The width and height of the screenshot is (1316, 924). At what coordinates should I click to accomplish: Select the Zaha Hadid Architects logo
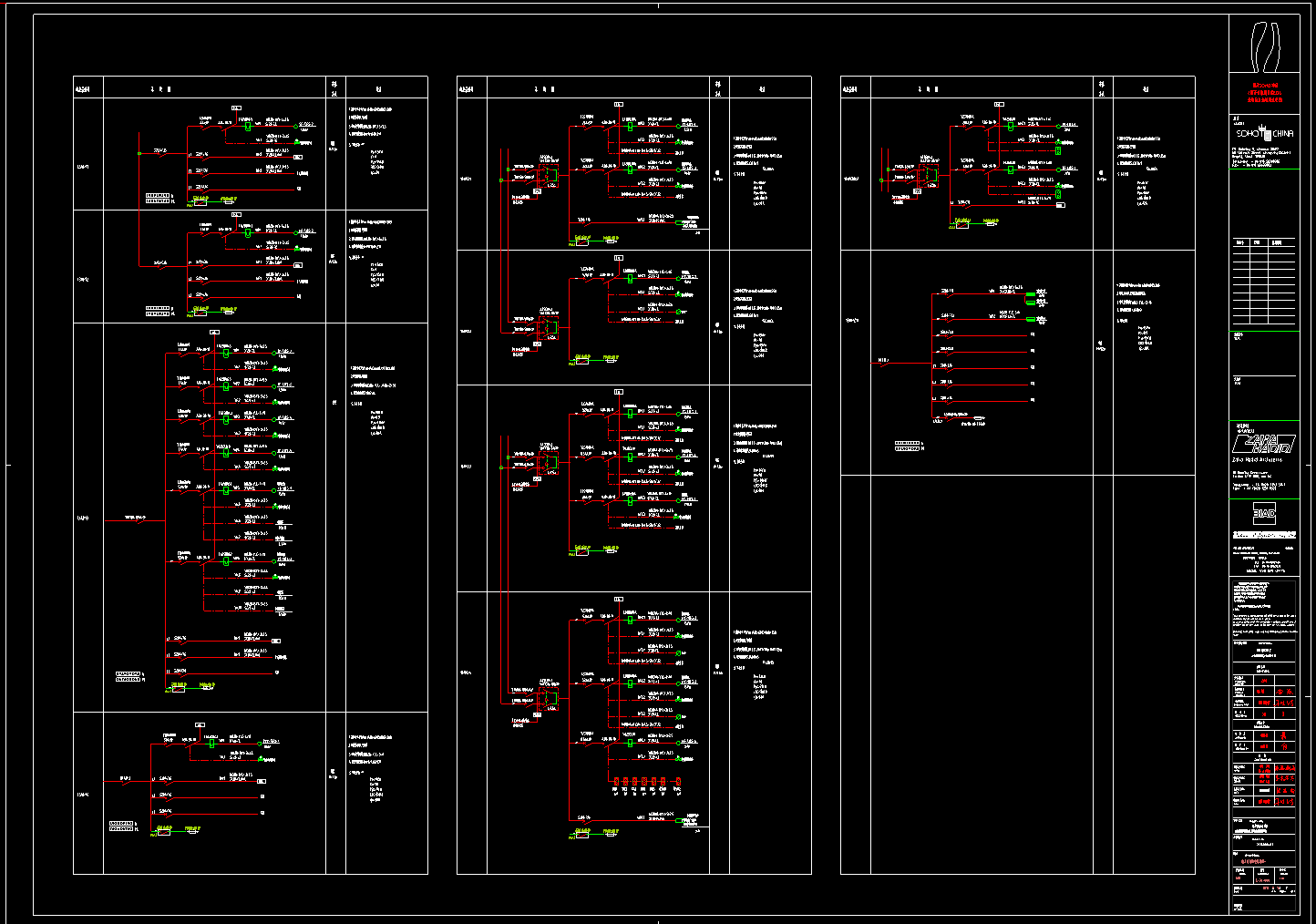click(1263, 444)
